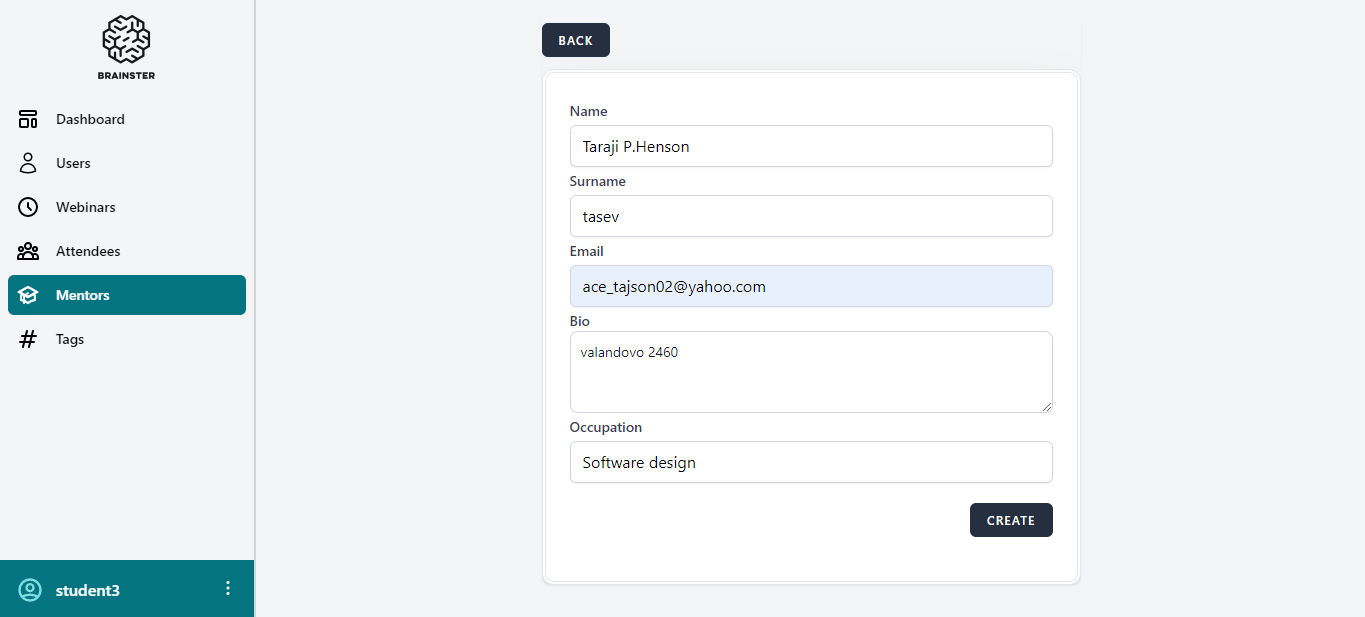Open the Dashboard menu item

[90, 119]
